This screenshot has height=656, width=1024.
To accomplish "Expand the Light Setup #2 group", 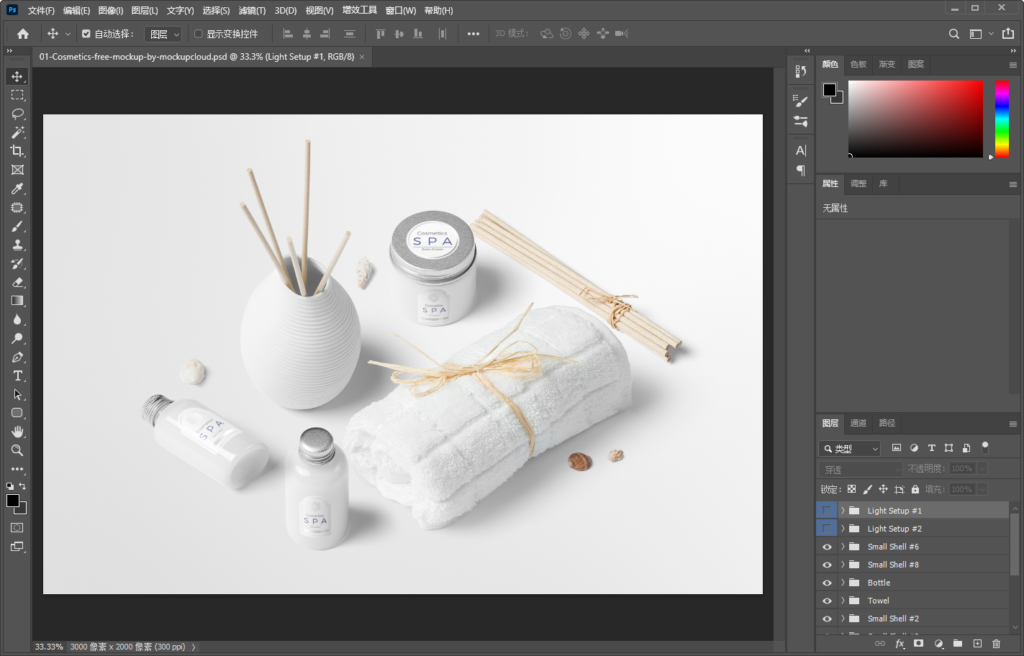I will [x=842, y=529].
